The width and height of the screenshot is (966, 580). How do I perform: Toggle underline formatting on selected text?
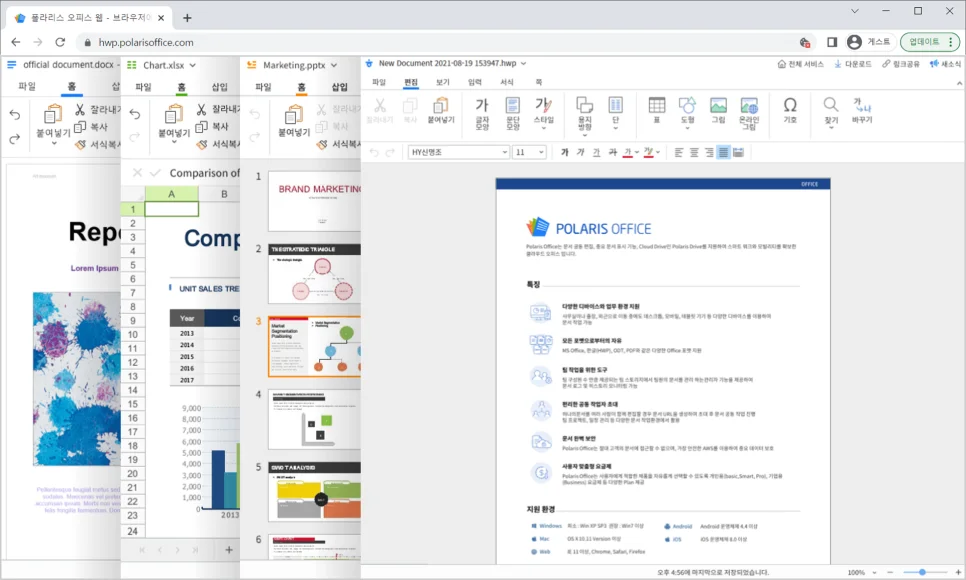pos(598,151)
